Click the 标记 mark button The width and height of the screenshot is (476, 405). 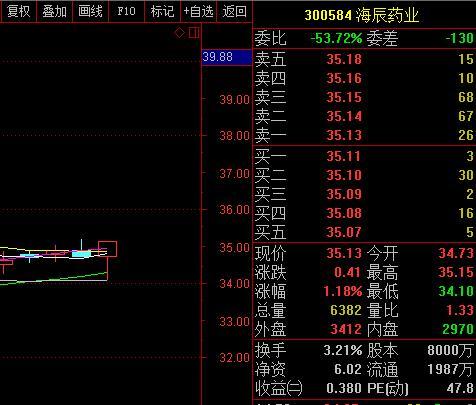tap(162, 11)
